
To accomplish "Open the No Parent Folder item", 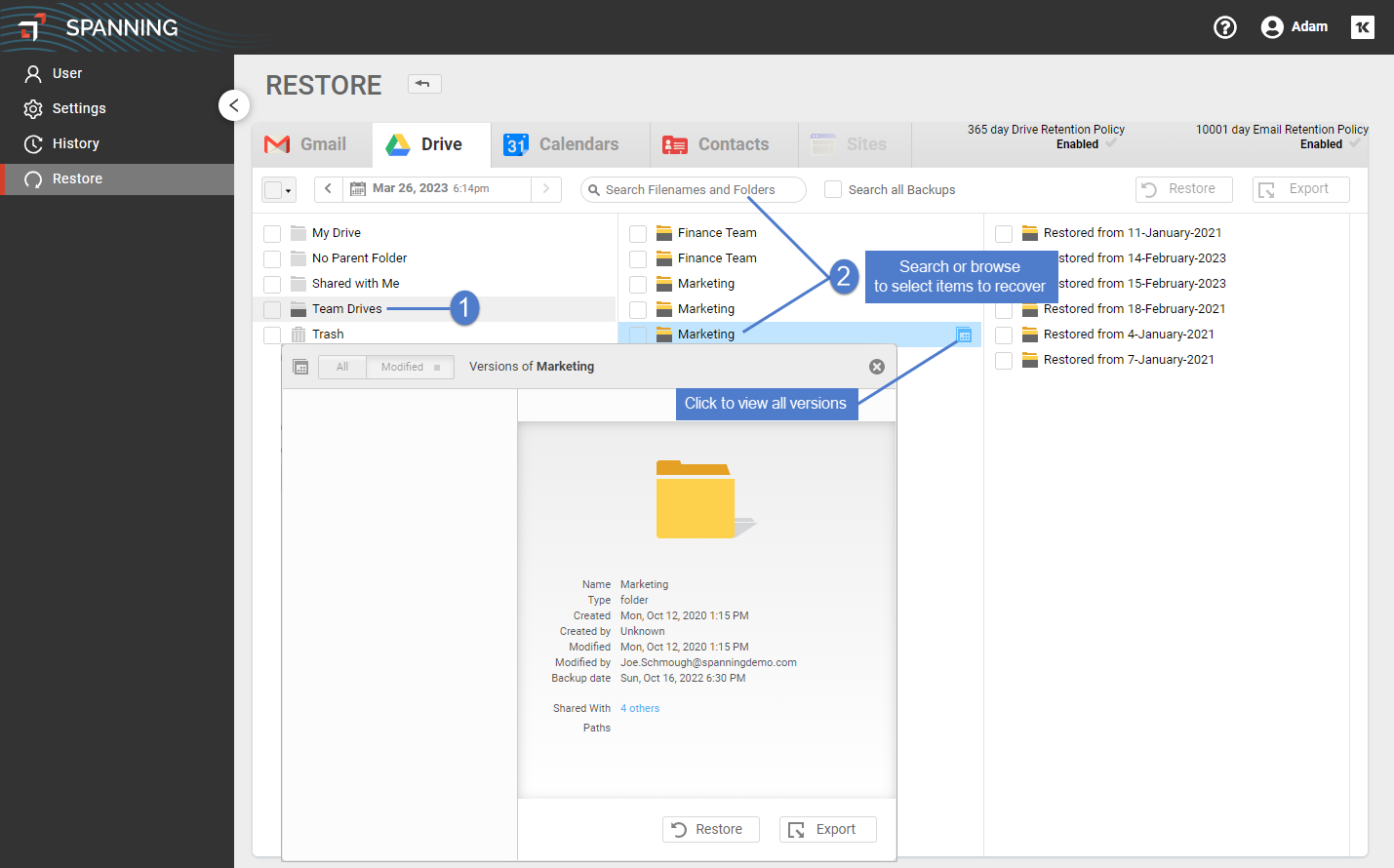I will 360,258.
